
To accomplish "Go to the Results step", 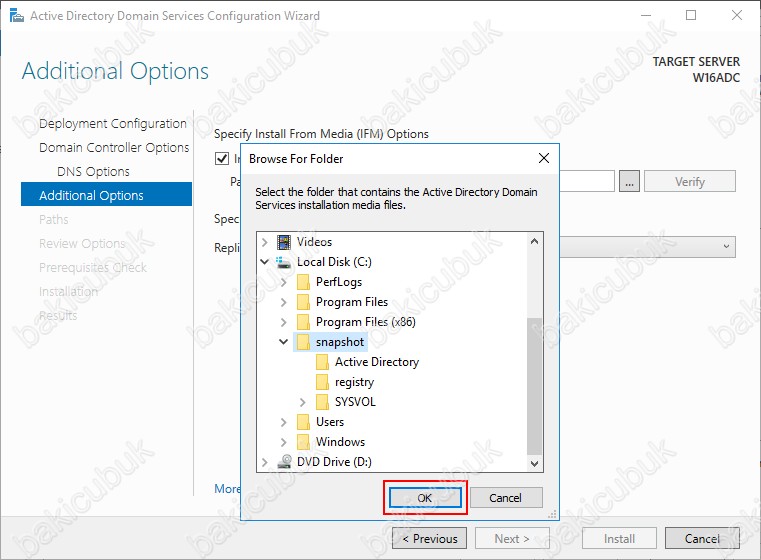I will click(x=58, y=315).
